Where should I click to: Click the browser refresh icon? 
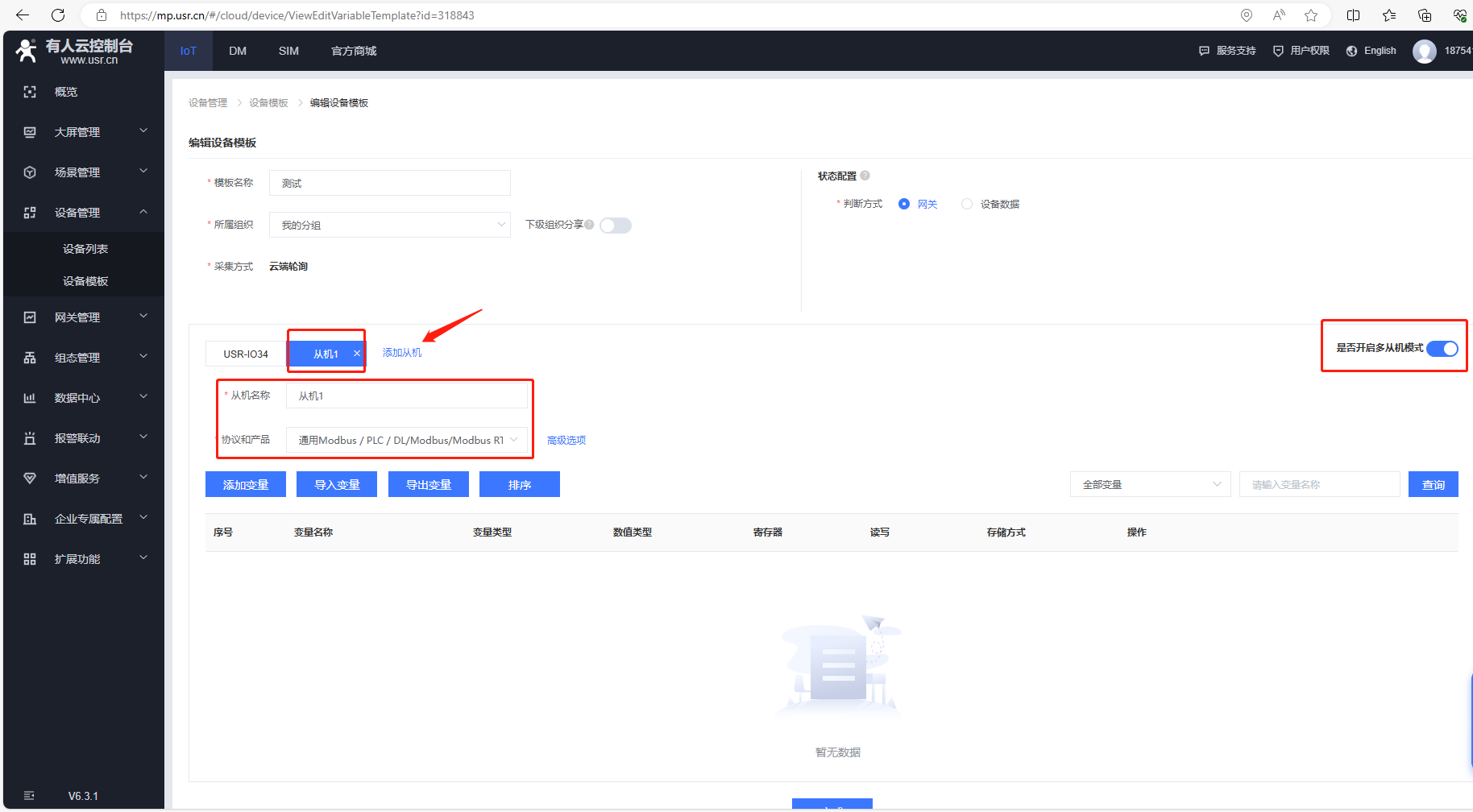58,15
